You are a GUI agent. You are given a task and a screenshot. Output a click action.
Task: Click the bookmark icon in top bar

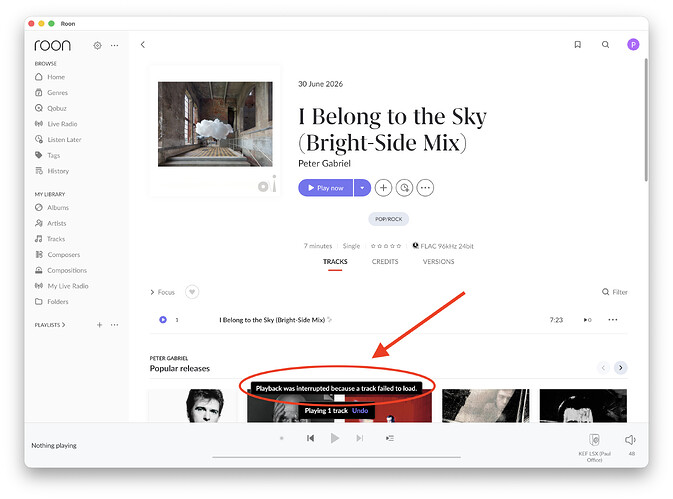578,45
